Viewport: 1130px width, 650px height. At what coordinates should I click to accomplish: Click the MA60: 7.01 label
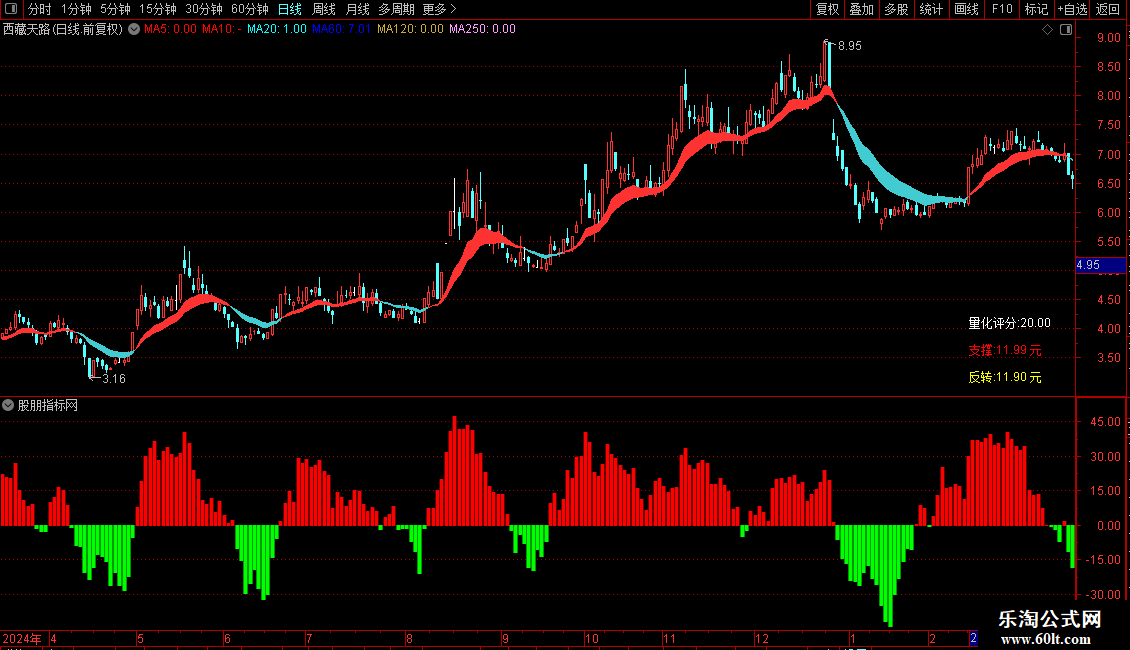coord(341,30)
